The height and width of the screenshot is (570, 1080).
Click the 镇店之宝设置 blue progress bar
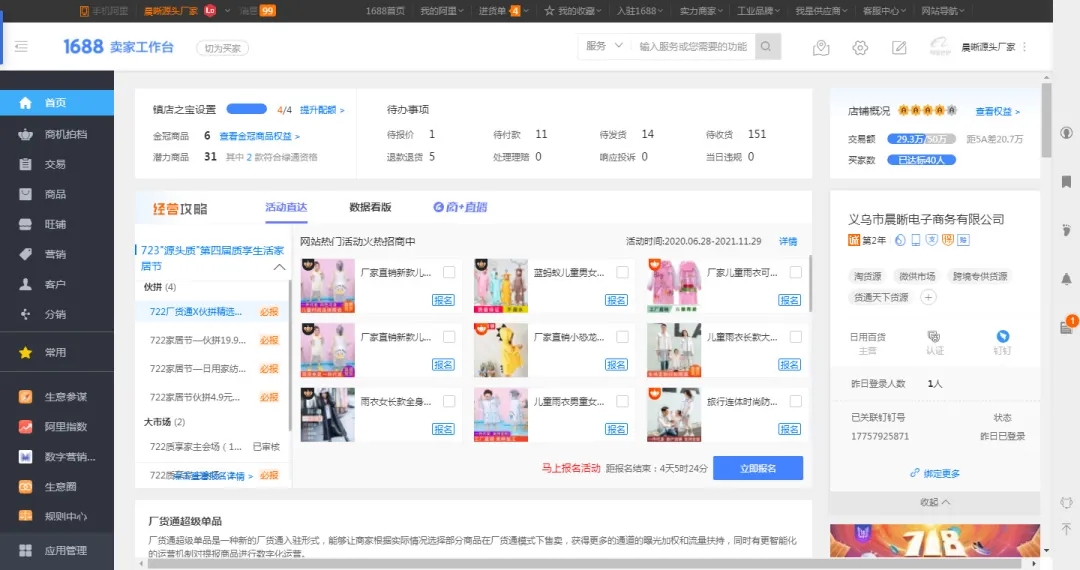[247, 109]
